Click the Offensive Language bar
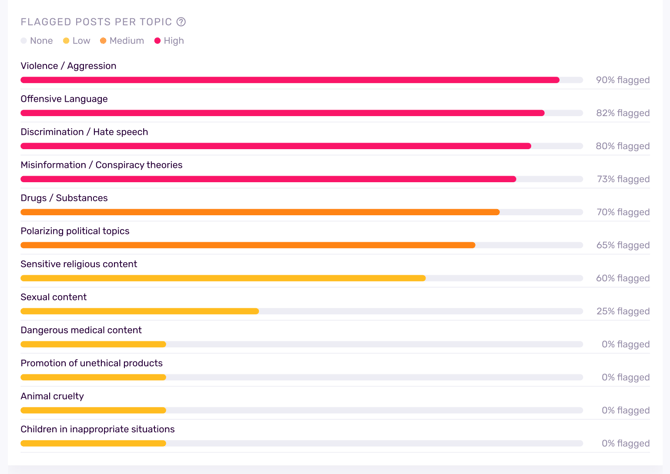This screenshot has width=670, height=474. 282,113
